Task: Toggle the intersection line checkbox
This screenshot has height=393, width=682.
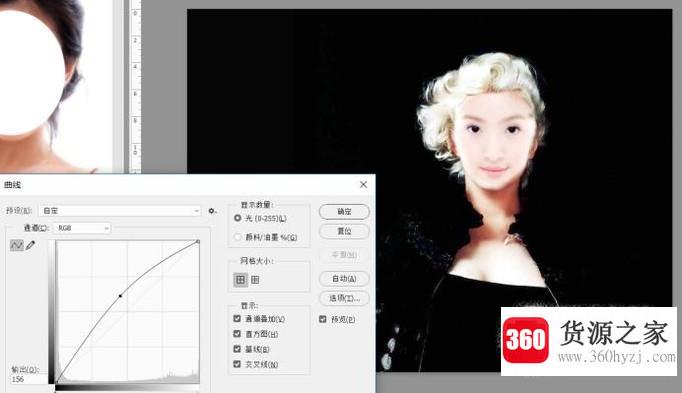Action: [237, 364]
